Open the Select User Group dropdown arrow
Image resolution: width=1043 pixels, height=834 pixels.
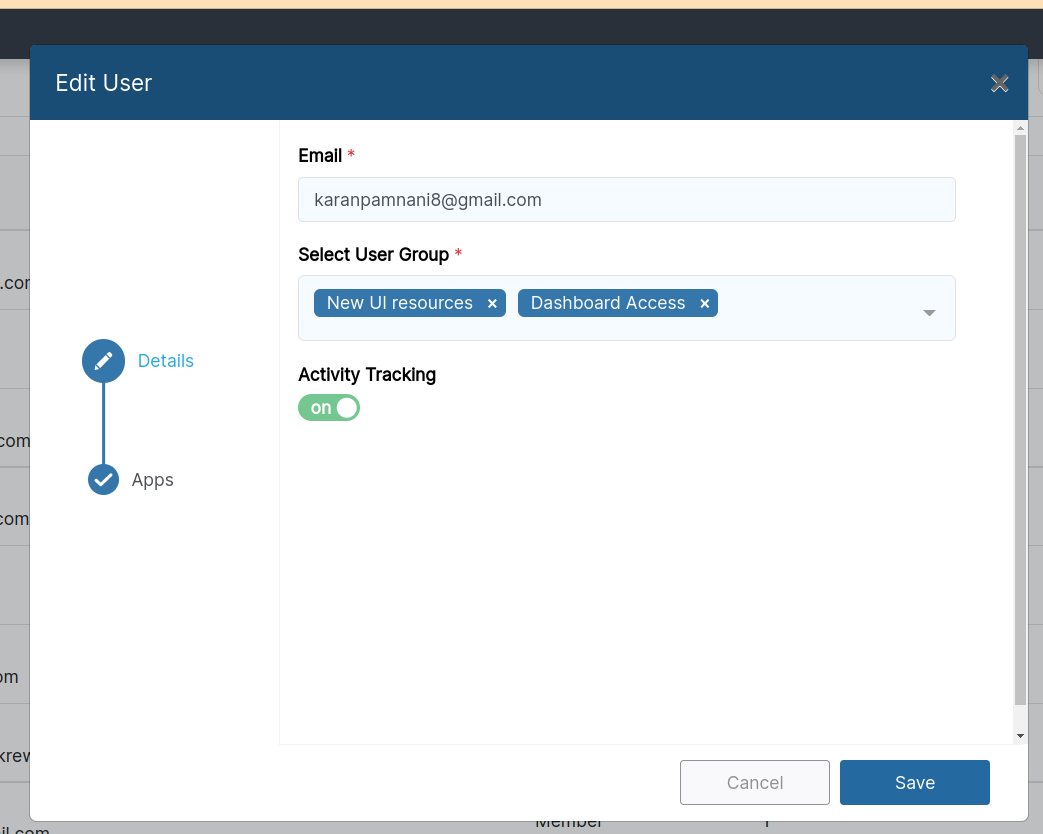pyautogui.click(x=929, y=311)
